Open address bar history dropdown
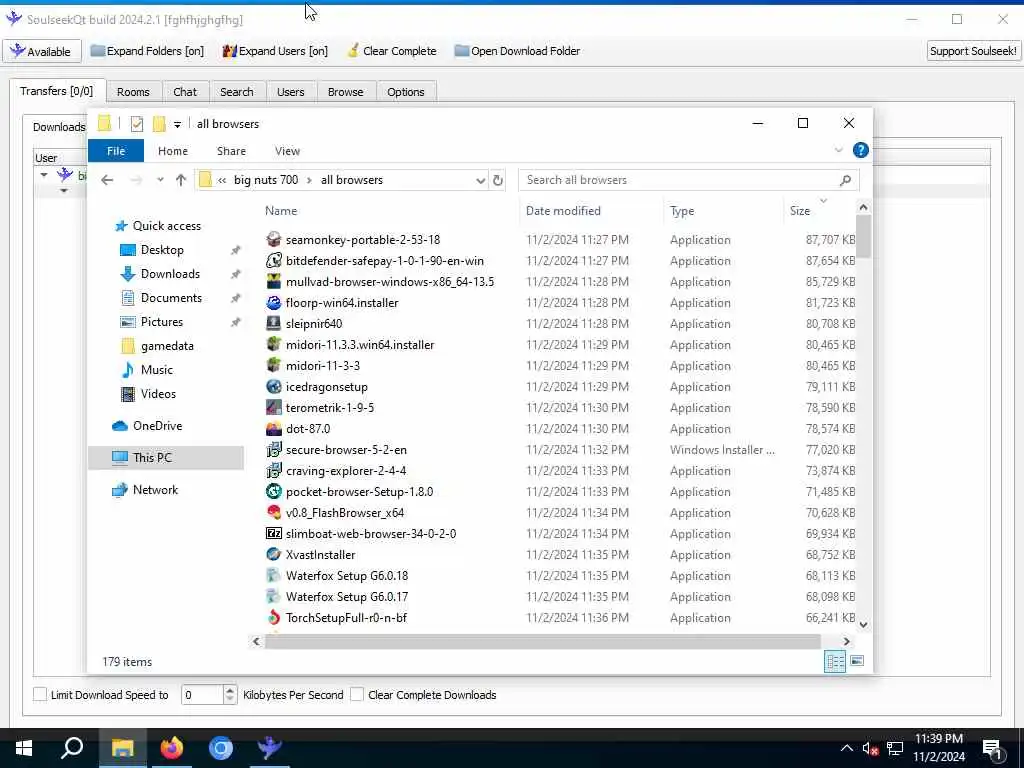This screenshot has height=768, width=1024. [480, 180]
